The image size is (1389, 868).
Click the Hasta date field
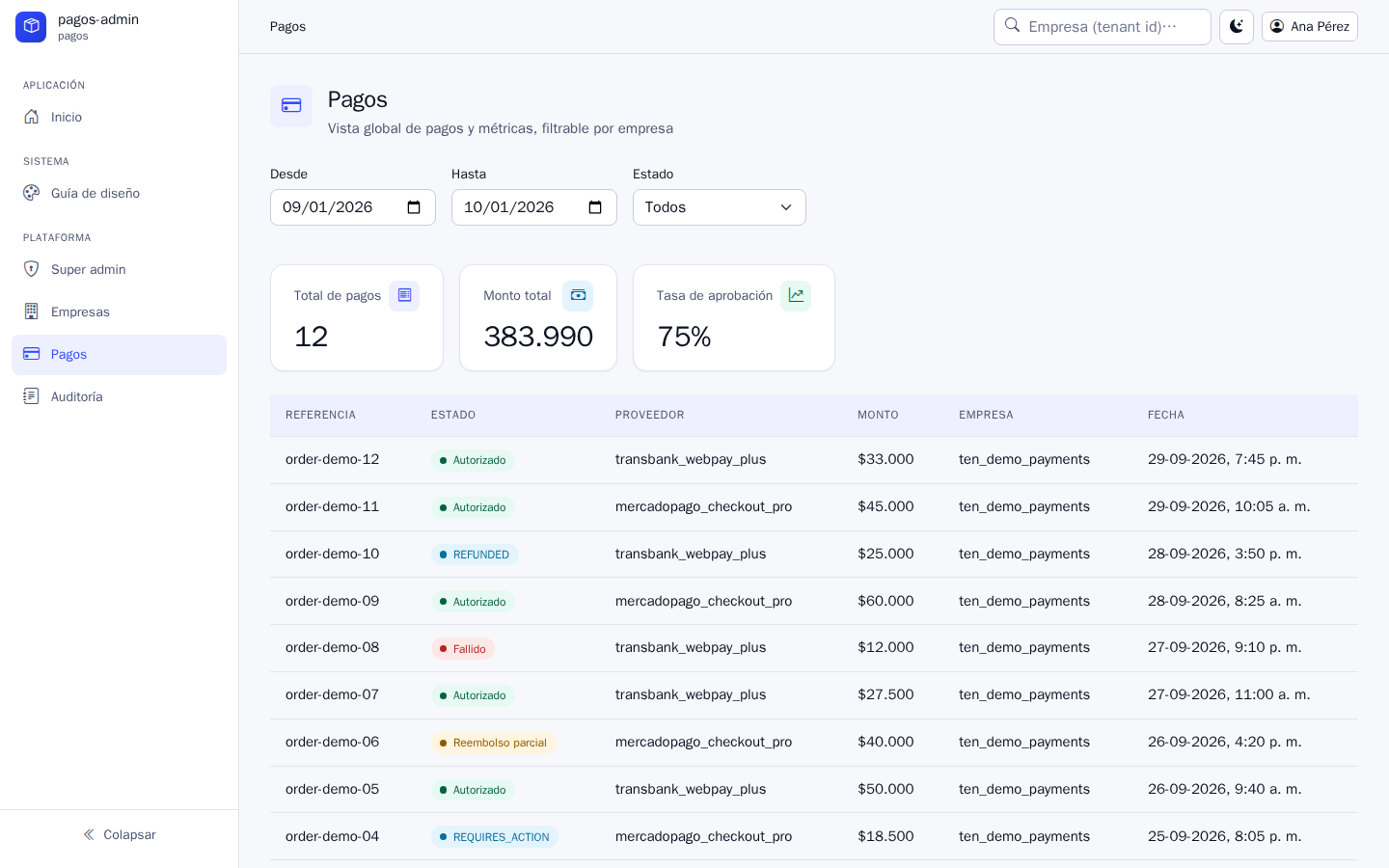point(534,207)
